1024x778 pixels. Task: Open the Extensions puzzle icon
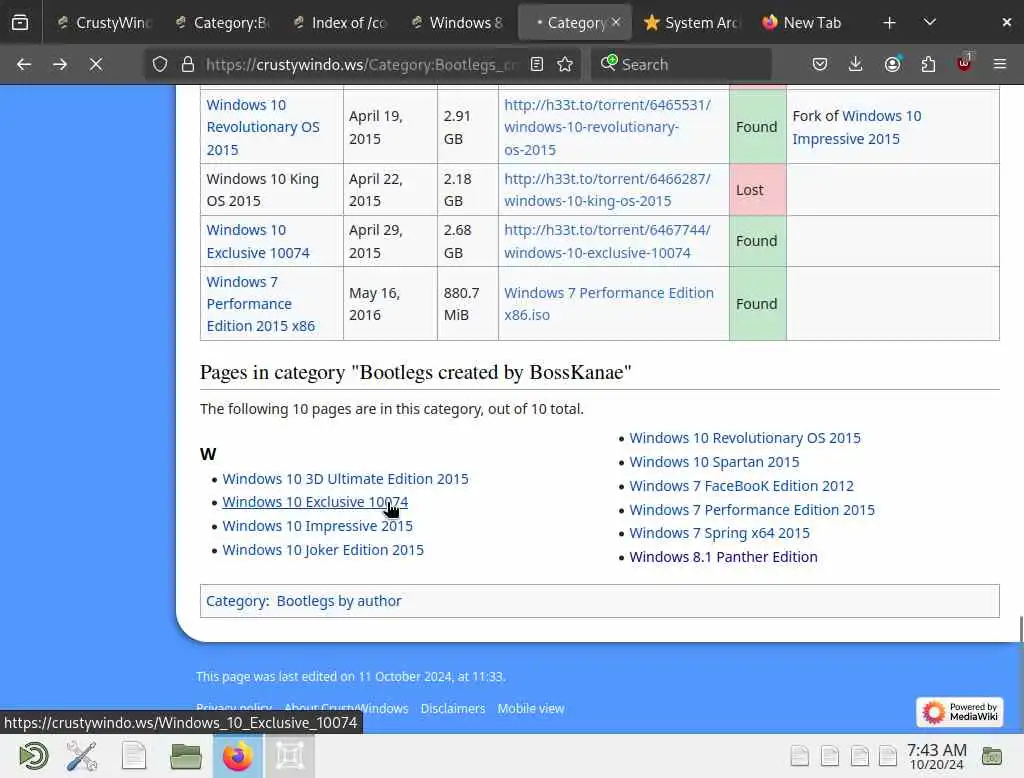coord(928,64)
